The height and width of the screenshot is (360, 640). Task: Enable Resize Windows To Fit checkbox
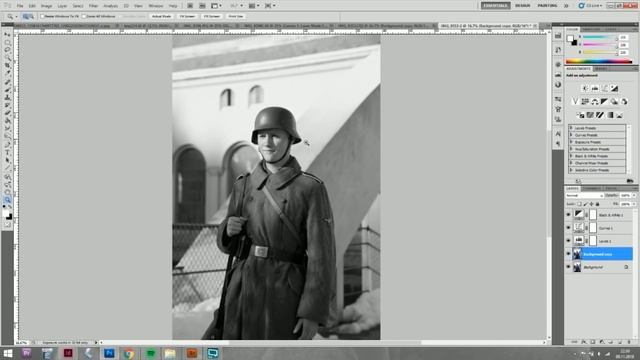[42, 16]
